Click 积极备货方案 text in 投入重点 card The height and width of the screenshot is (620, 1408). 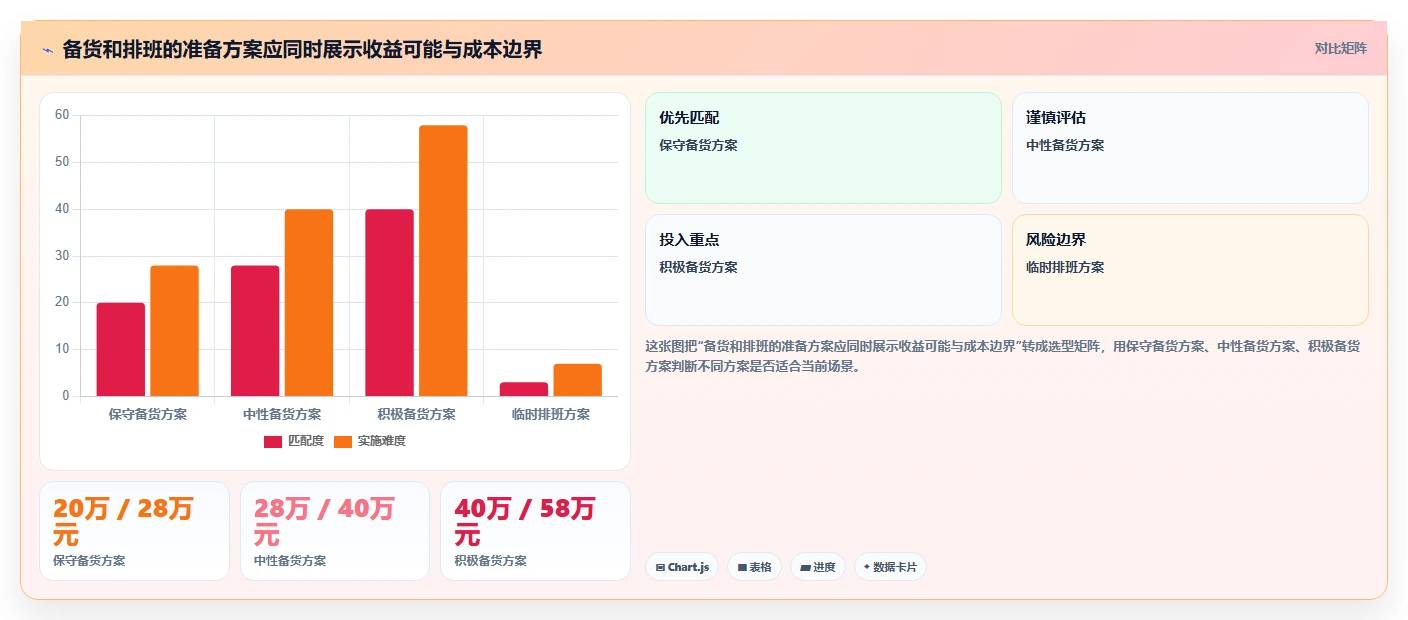click(x=698, y=267)
